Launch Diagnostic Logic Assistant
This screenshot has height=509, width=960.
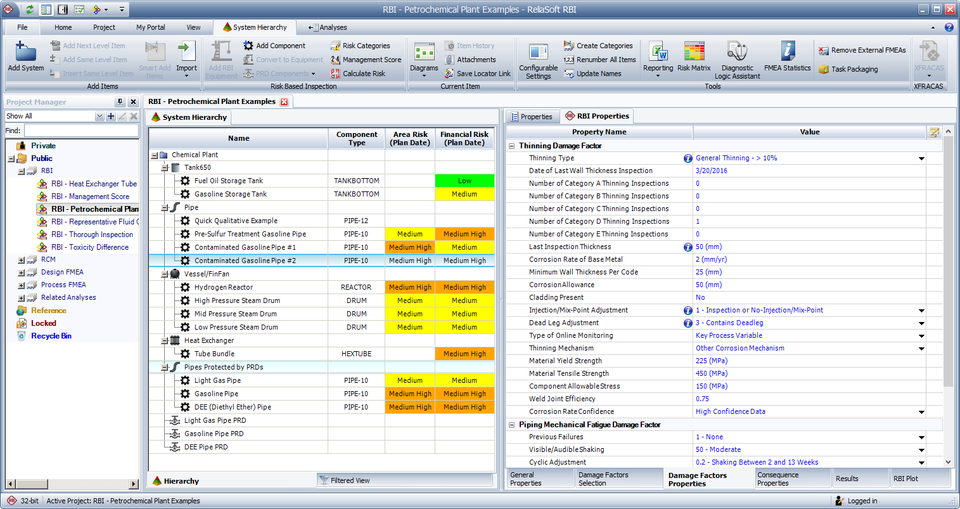(x=737, y=61)
